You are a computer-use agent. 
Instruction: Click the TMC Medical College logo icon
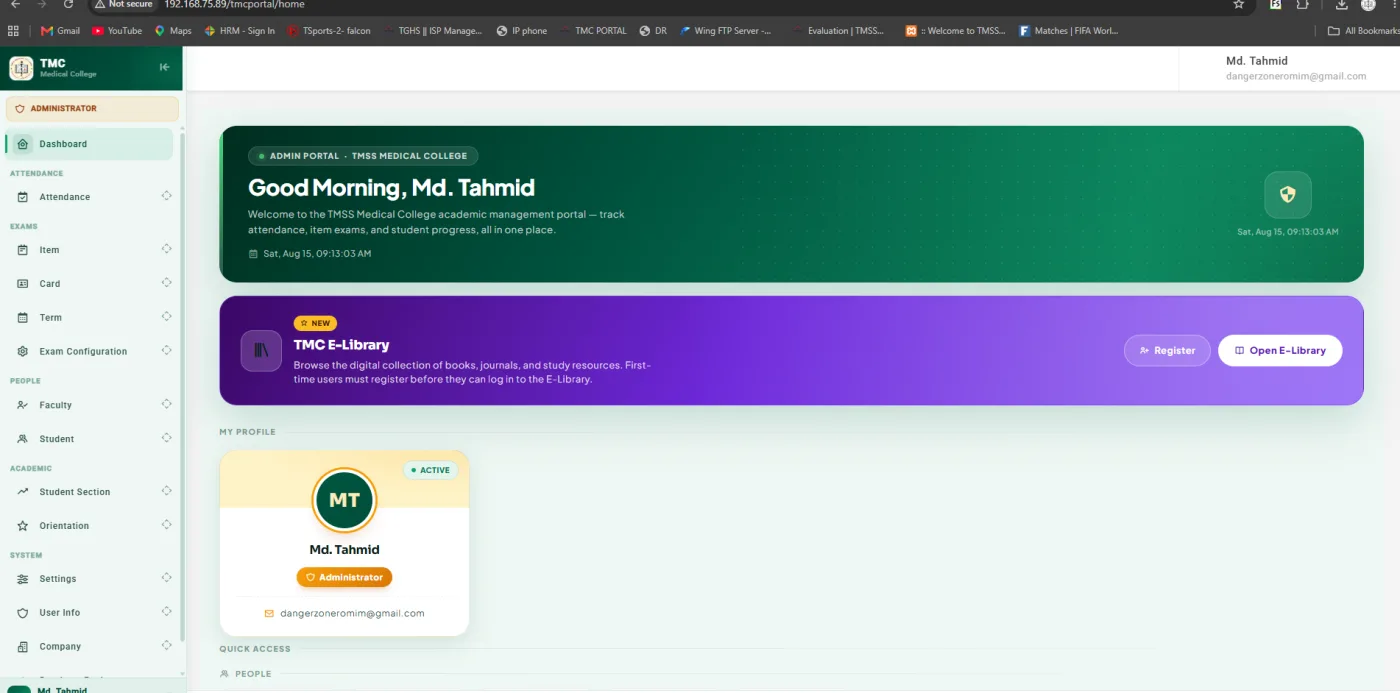coord(21,68)
